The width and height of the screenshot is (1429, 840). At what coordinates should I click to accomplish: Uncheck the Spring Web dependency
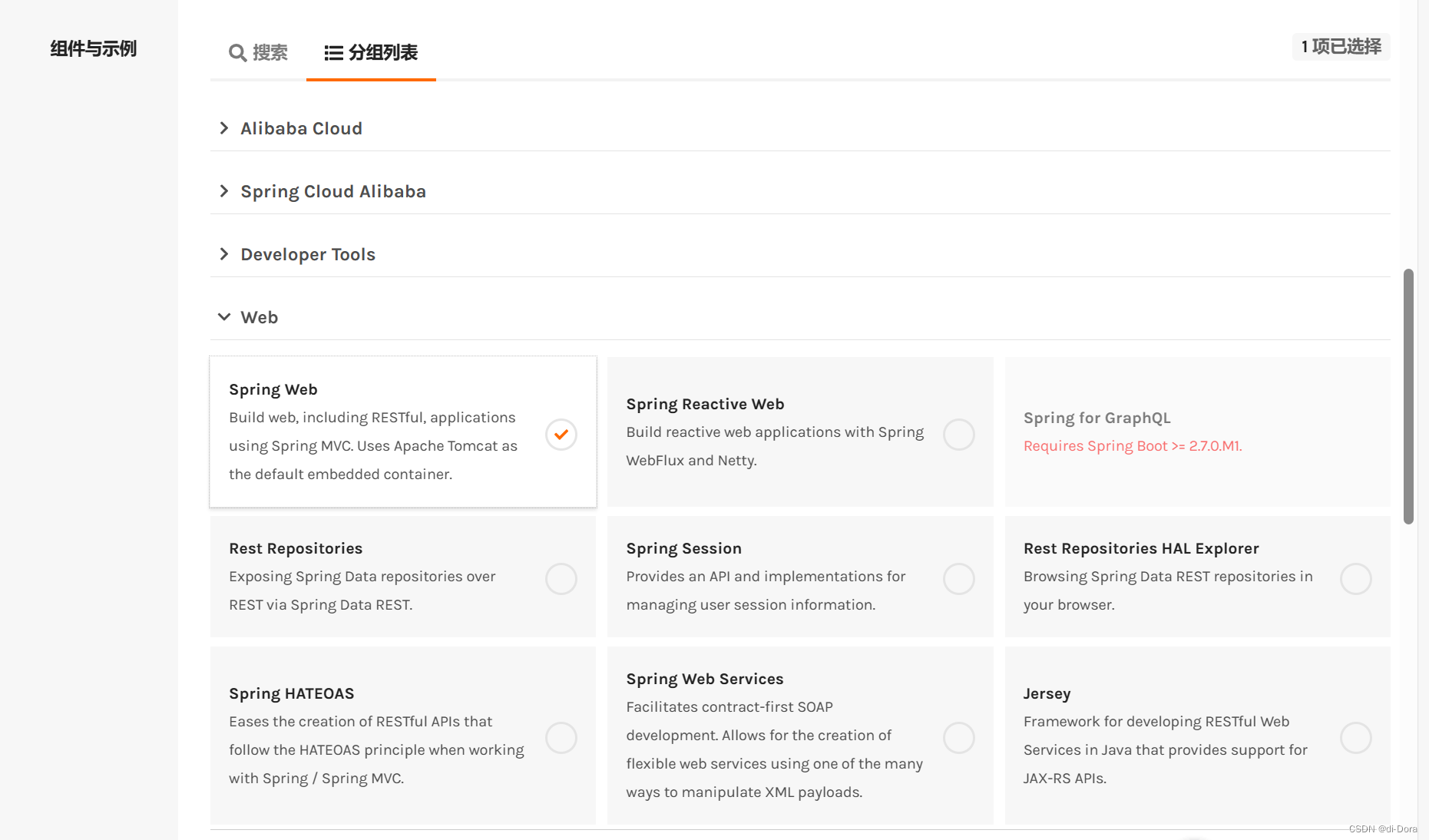point(561,434)
